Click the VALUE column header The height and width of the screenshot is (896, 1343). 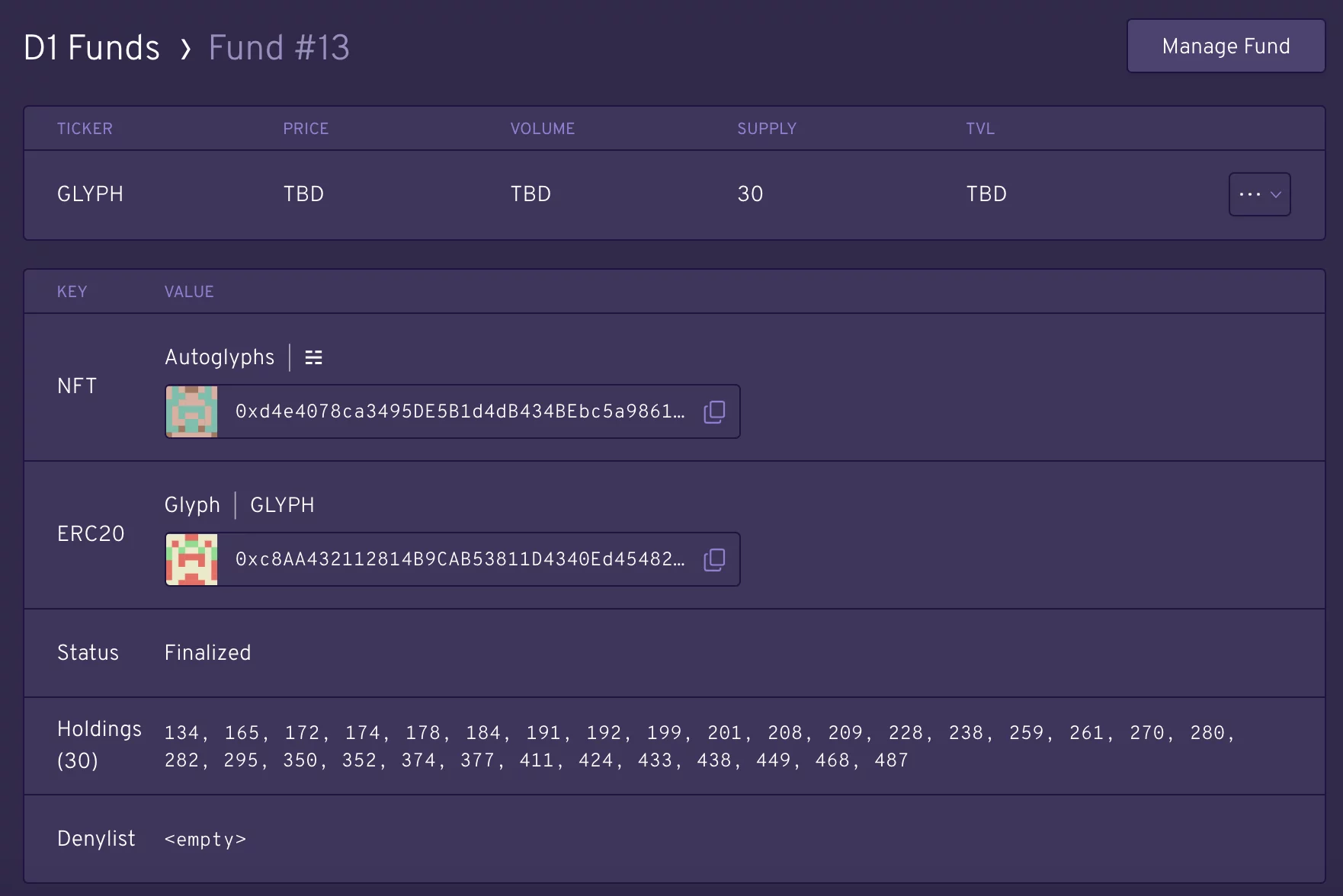[189, 292]
